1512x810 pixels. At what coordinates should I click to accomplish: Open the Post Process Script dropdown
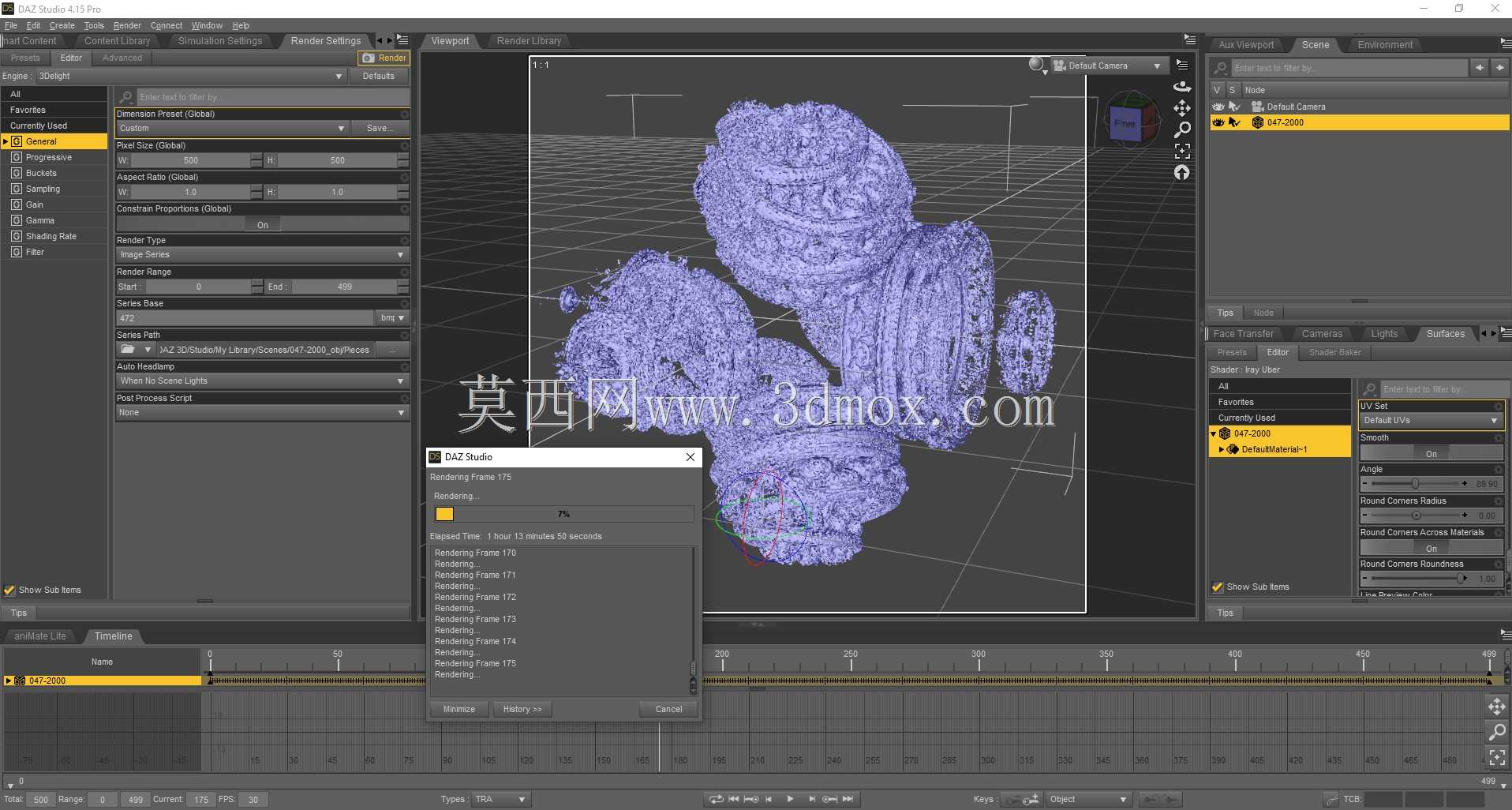click(262, 413)
